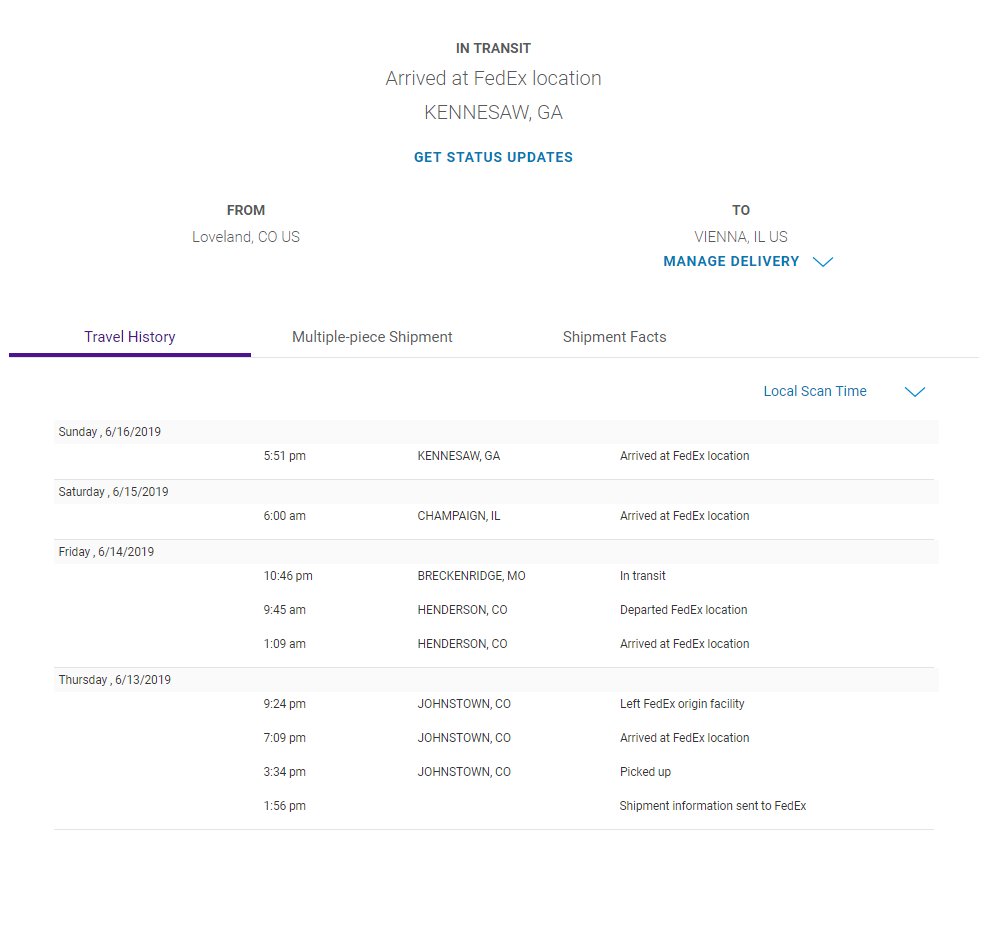Click the VIENNA, IL US destination address
The width and height of the screenshot is (988, 942).
coord(741,237)
